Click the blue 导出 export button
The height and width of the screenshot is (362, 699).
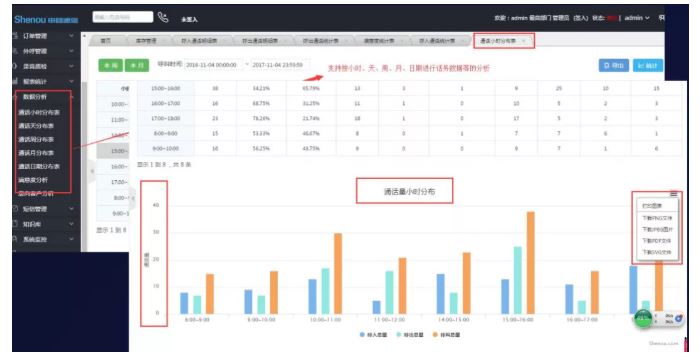point(613,66)
